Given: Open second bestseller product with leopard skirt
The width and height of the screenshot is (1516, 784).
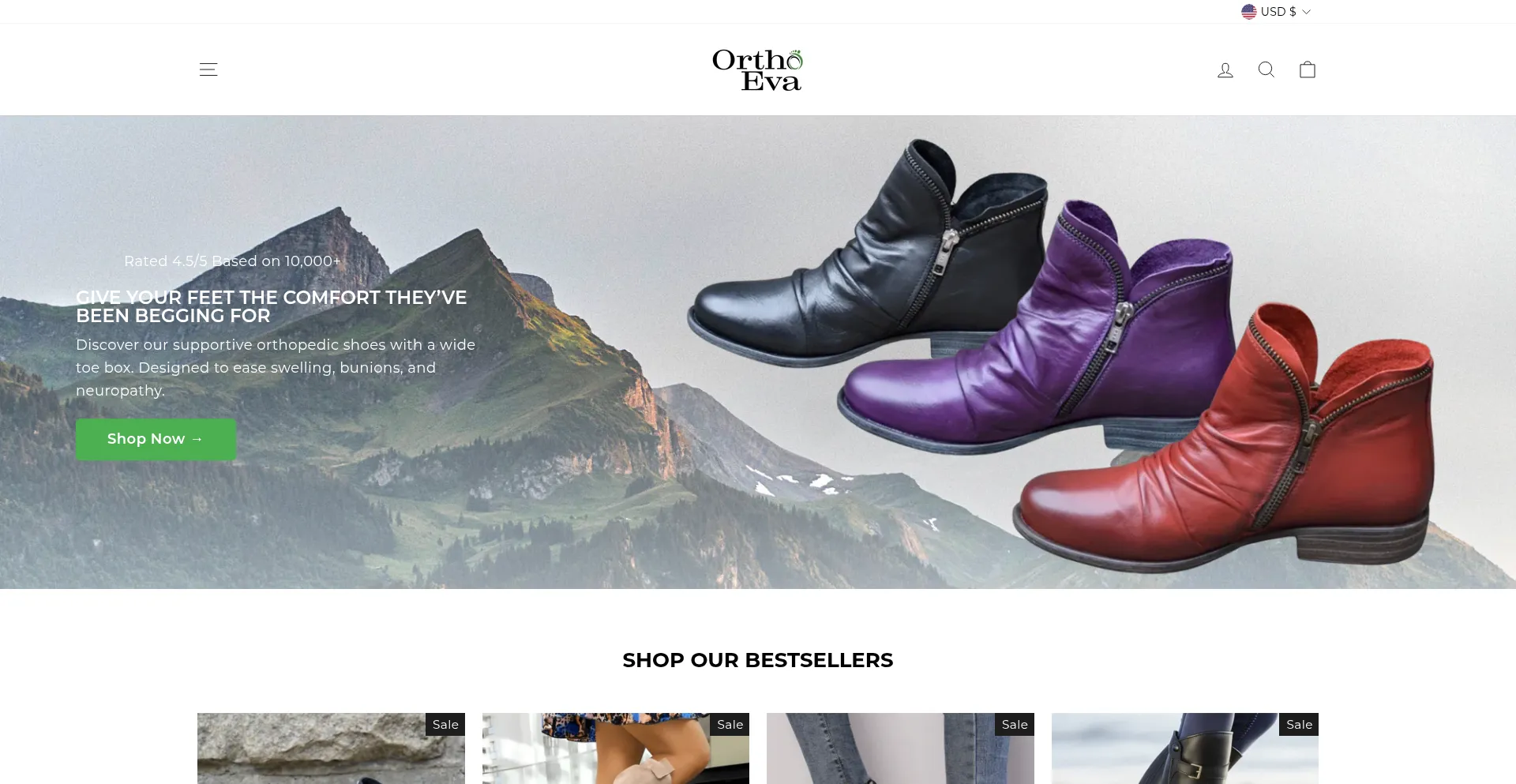Looking at the screenshot, I should click(616, 748).
